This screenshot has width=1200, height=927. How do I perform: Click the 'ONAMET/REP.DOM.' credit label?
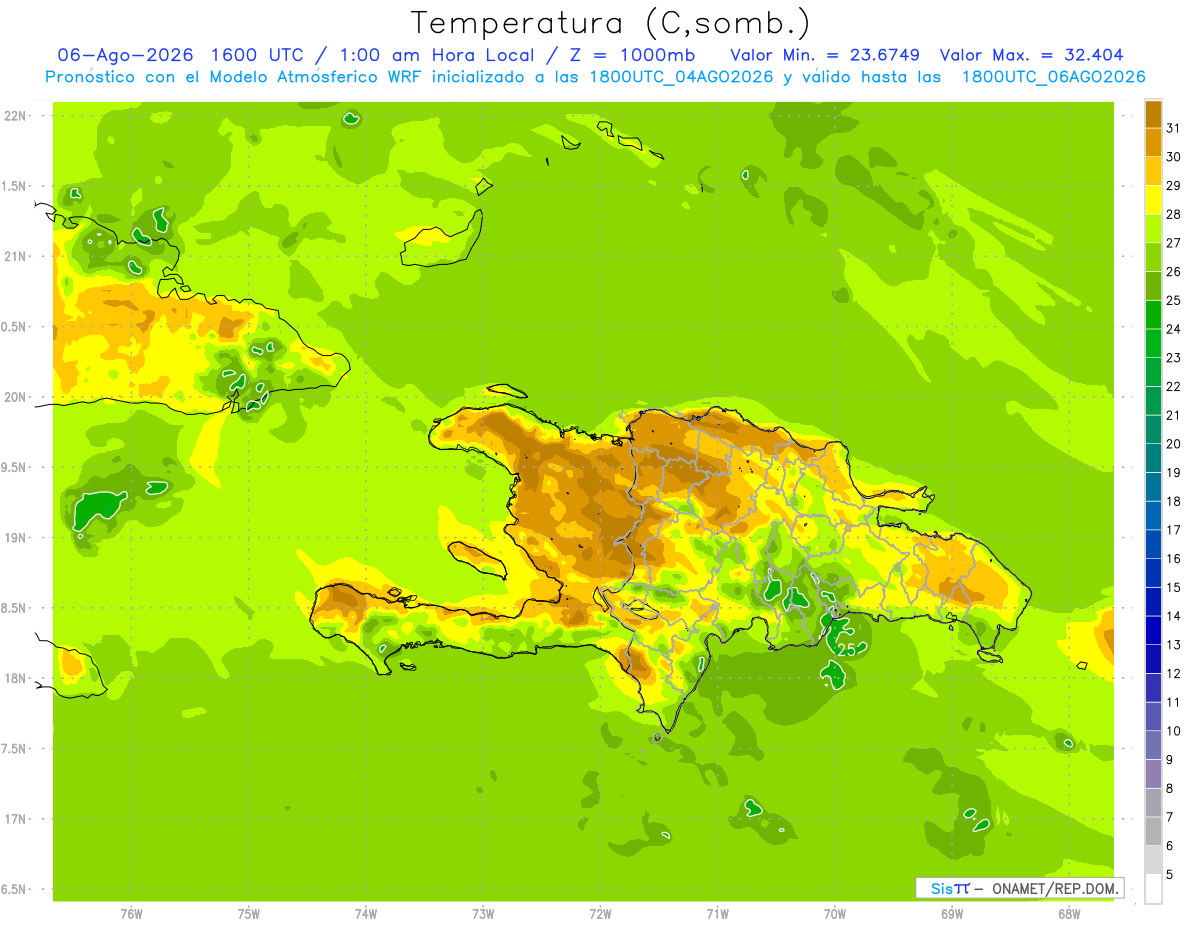point(1055,888)
